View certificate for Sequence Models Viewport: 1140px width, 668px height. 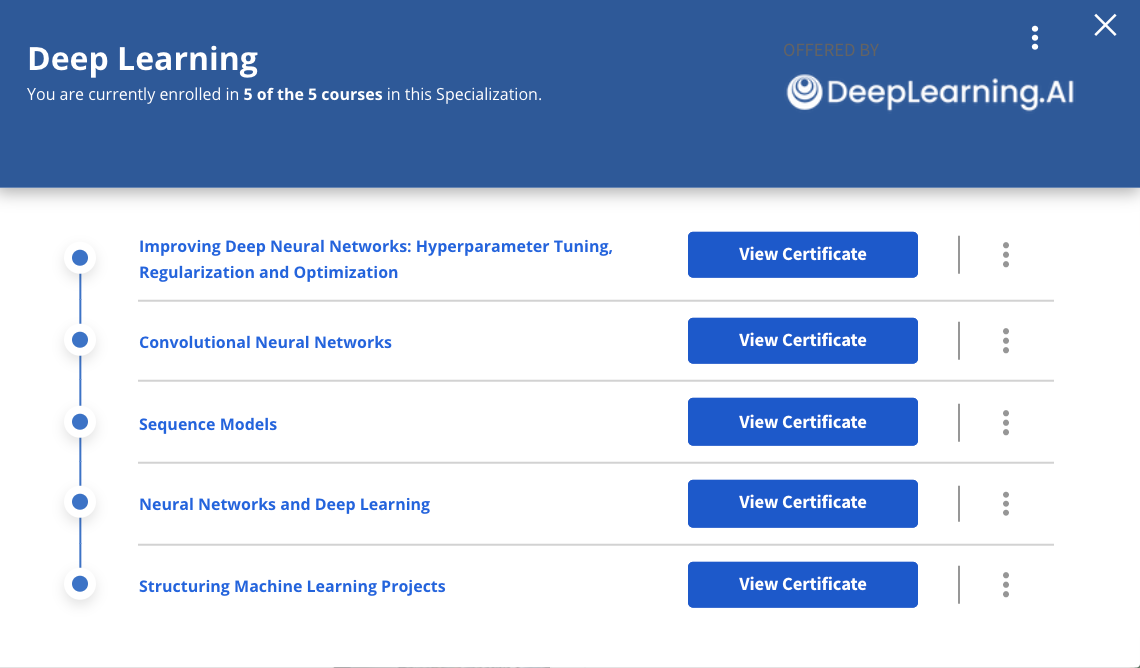tap(802, 421)
